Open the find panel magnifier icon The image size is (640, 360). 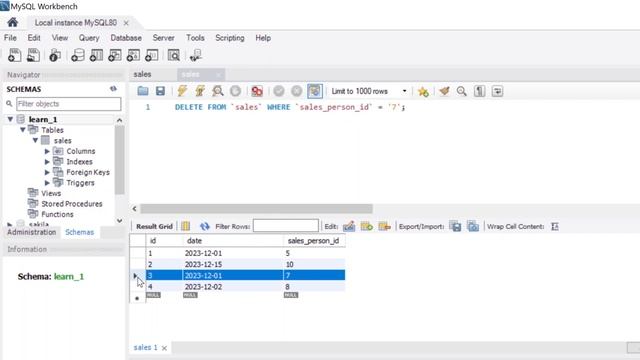point(462,91)
